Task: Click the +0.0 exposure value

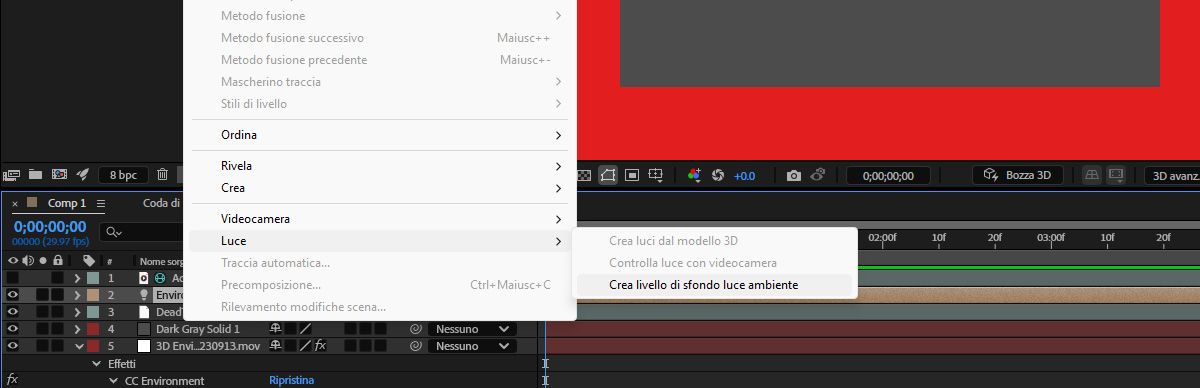Action: [745, 176]
